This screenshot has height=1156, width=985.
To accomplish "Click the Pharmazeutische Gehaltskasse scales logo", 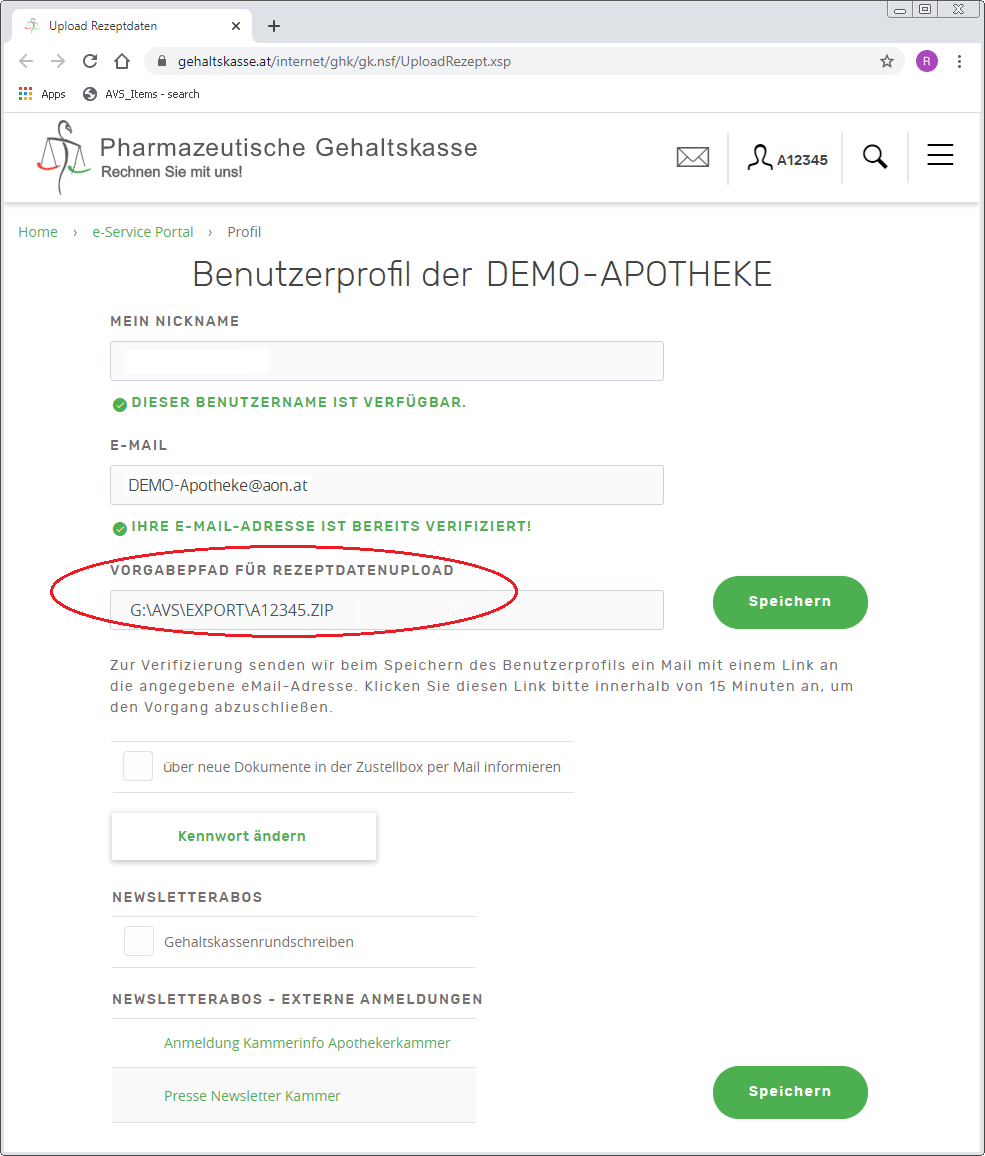I will [62, 156].
